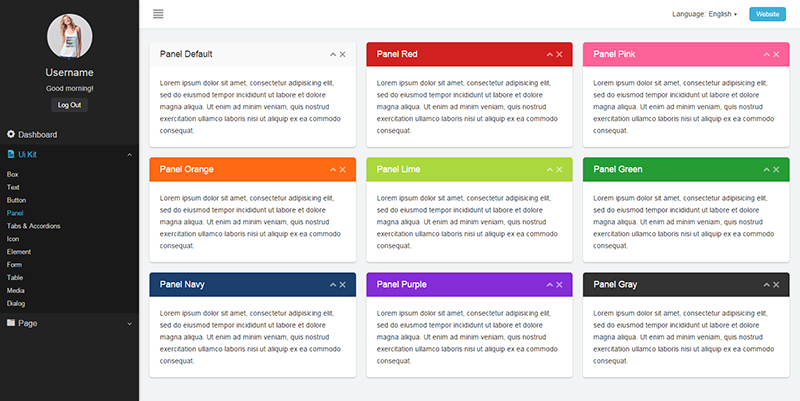Collapse the Panel Default card

coord(332,54)
